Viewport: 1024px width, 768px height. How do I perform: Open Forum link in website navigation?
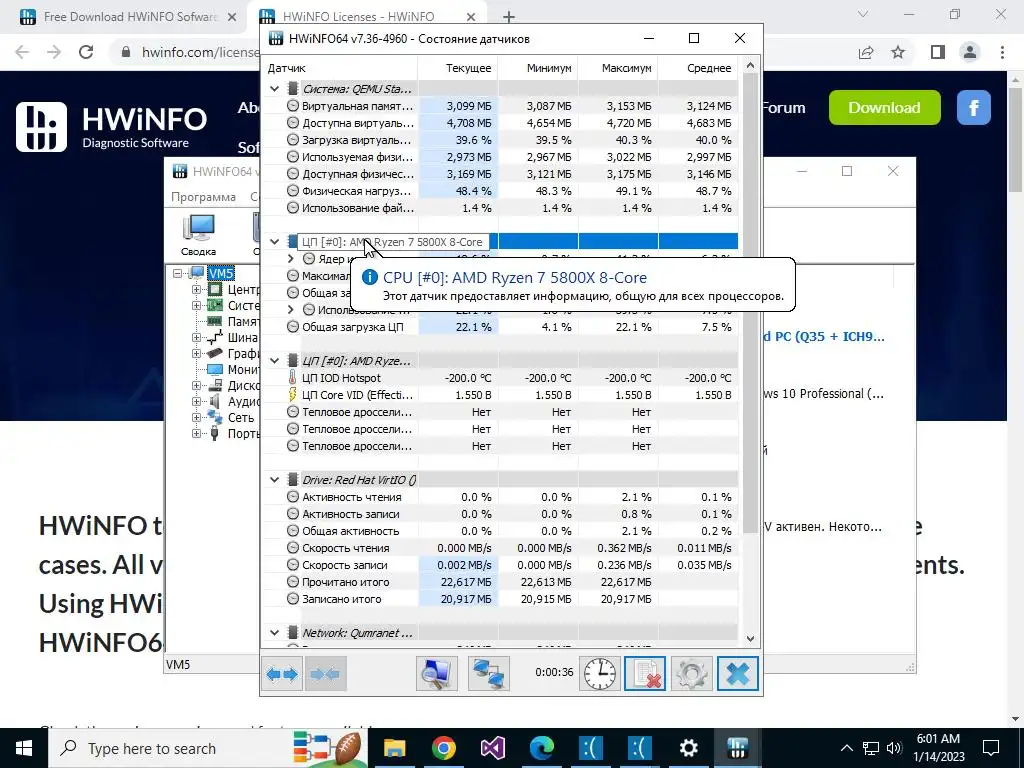pos(783,108)
